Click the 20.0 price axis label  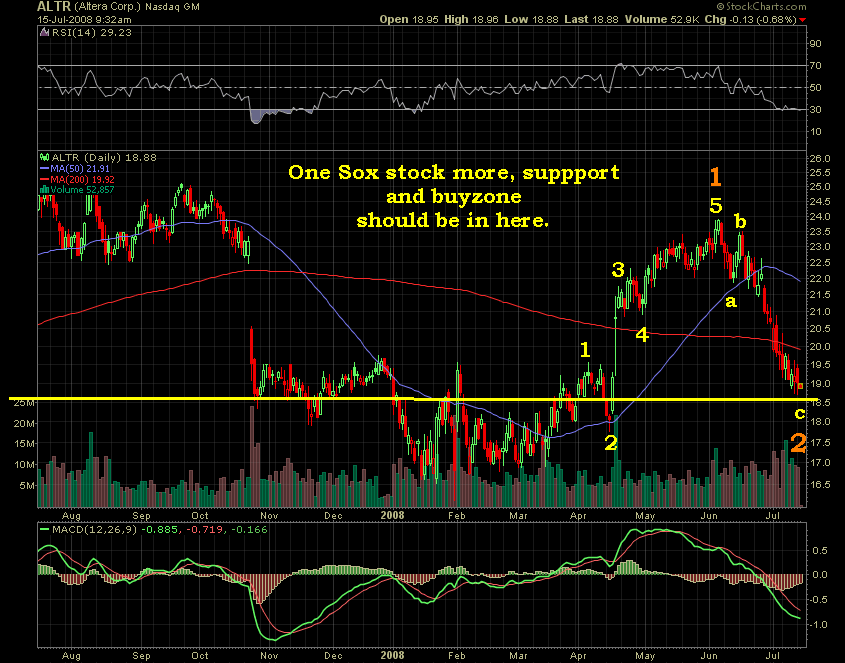(820, 347)
